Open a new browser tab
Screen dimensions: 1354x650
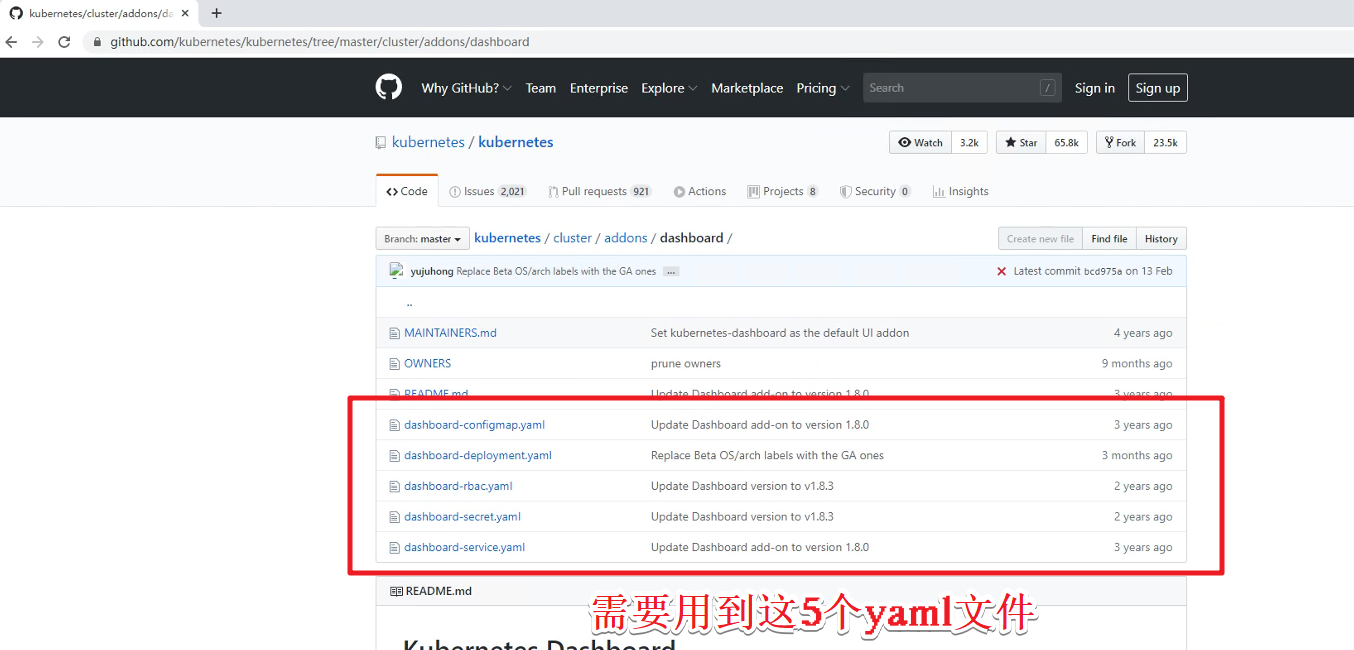click(x=216, y=13)
